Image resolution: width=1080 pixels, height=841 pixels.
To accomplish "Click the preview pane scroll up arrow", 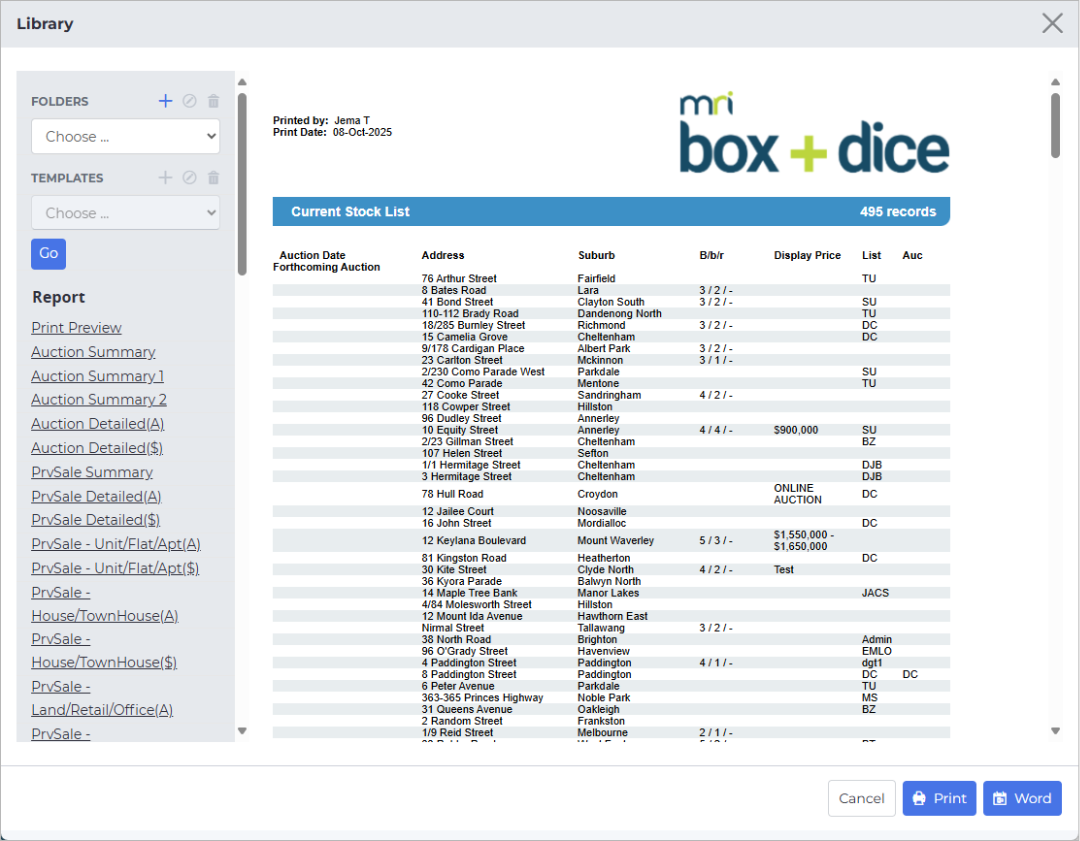I will pyautogui.click(x=1055, y=82).
